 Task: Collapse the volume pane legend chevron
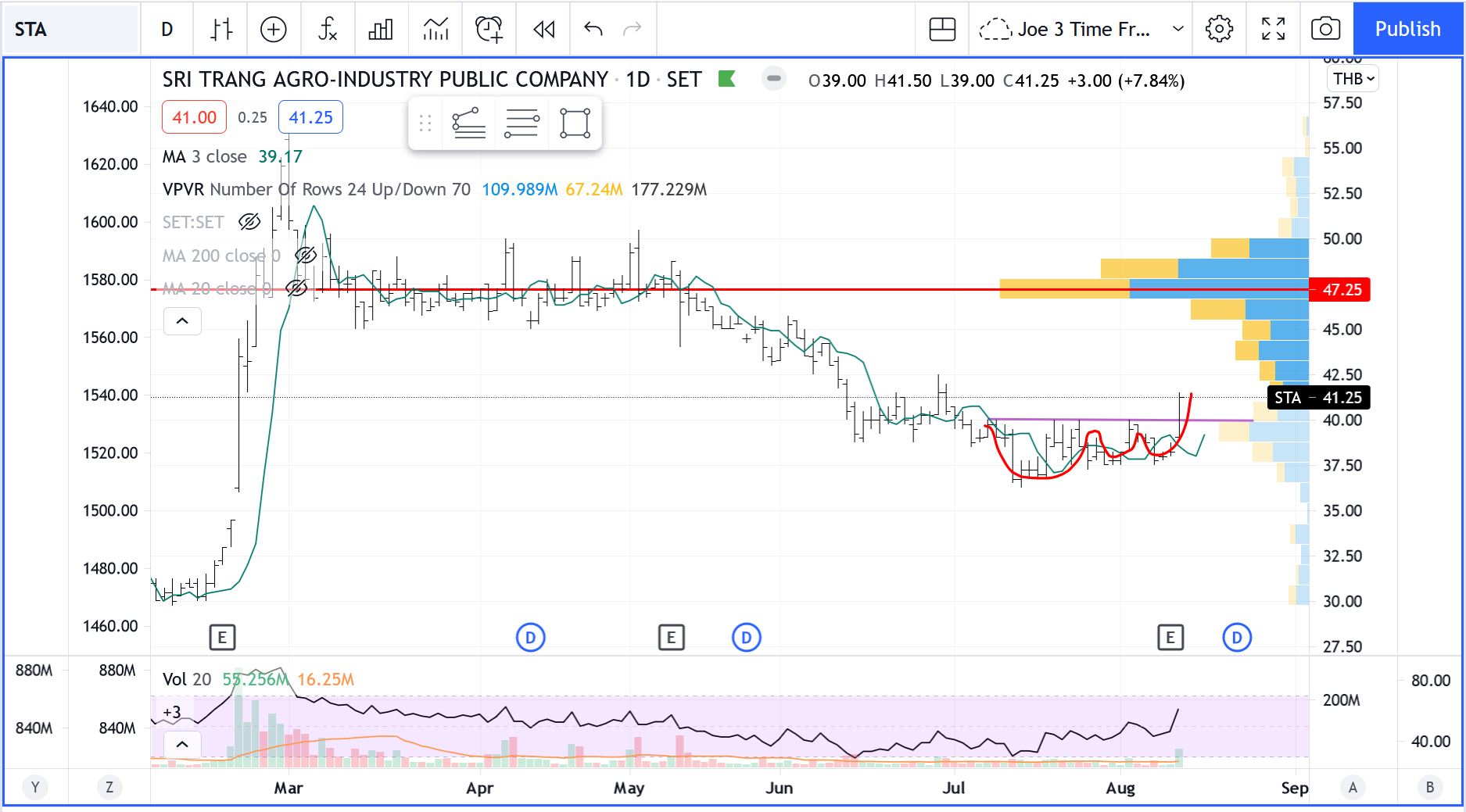(182, 744)
